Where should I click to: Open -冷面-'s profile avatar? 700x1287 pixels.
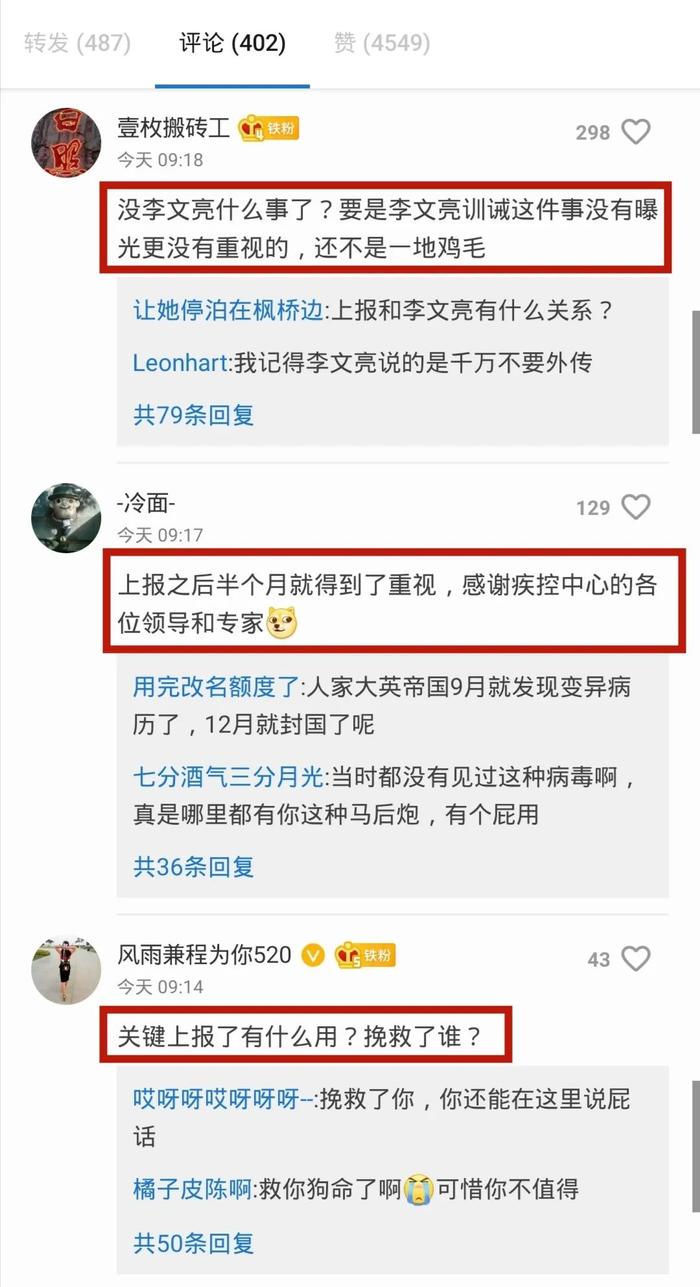pos(67,518)
